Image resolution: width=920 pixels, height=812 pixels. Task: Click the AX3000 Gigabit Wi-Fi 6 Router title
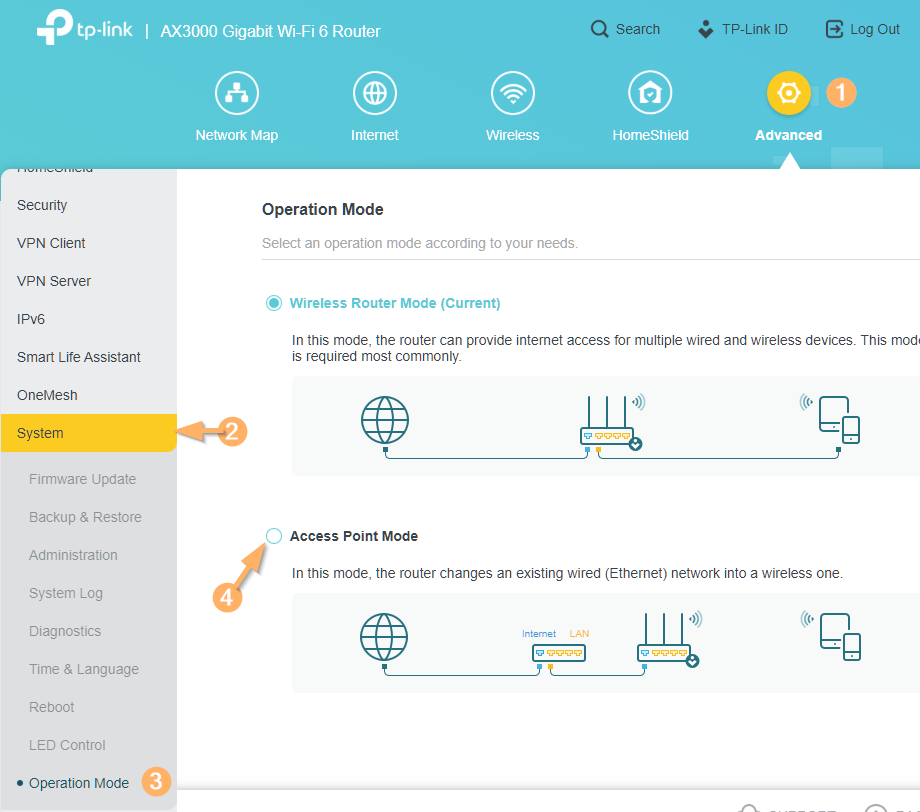[270, 31]
